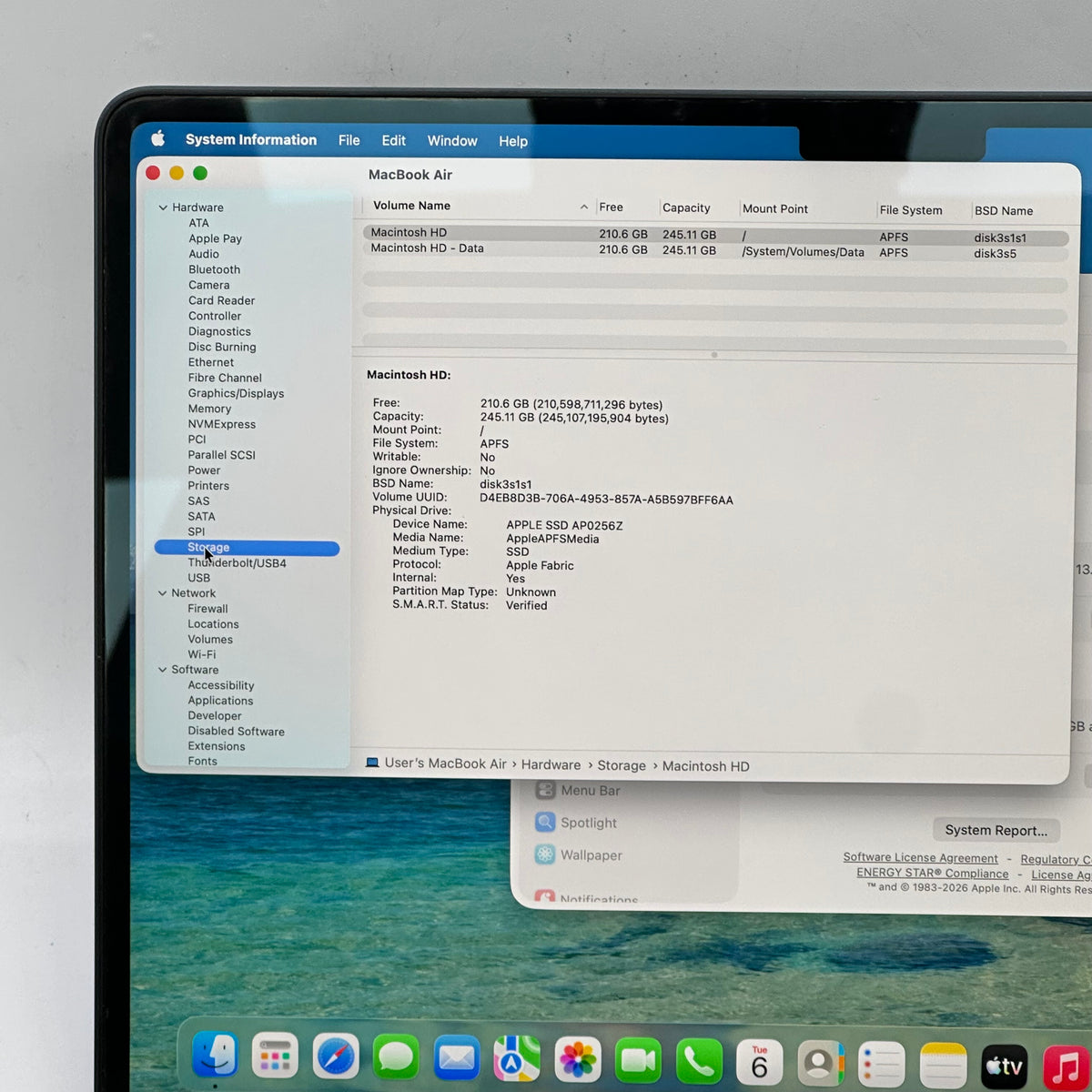
Task: Click the APPLE SSD AP0256Z device name
Action: [564, 525]
